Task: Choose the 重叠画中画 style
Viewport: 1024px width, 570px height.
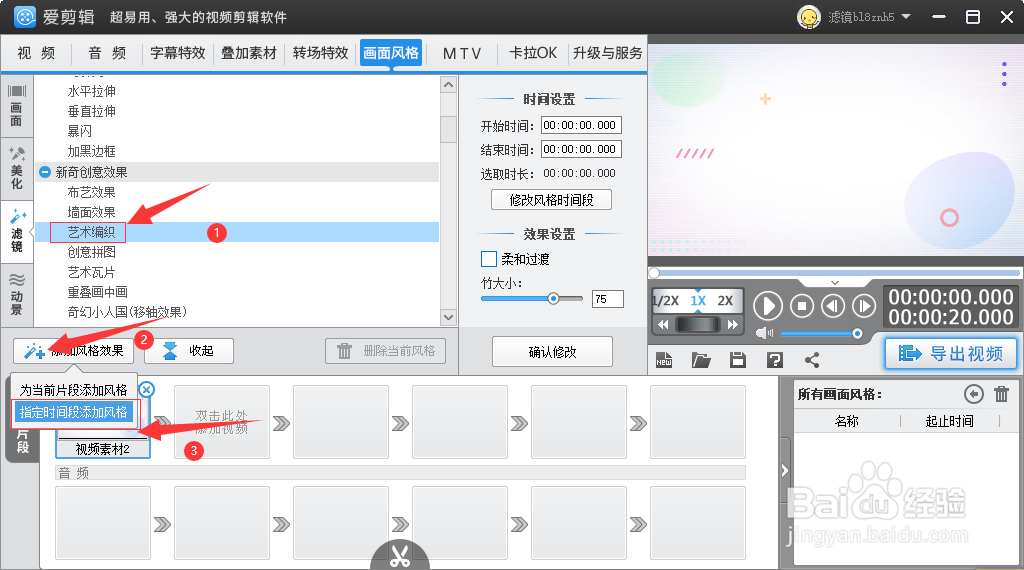Action: point(97,293)
